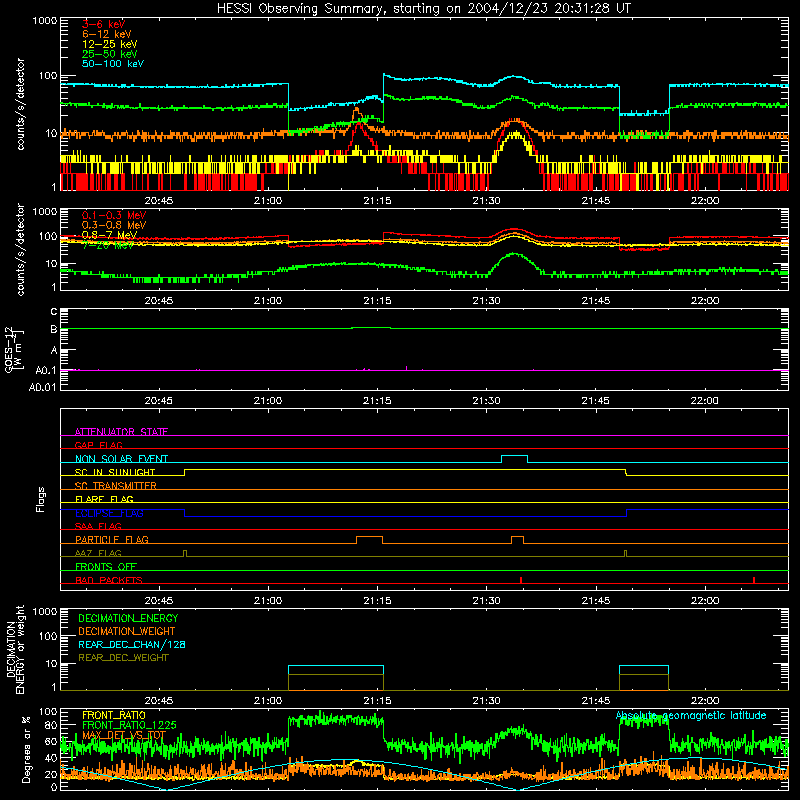This screenshot has height=800, width=800.
Task: Click the ATTENUATOR_STATE flag label
Action: pos(121,432)
